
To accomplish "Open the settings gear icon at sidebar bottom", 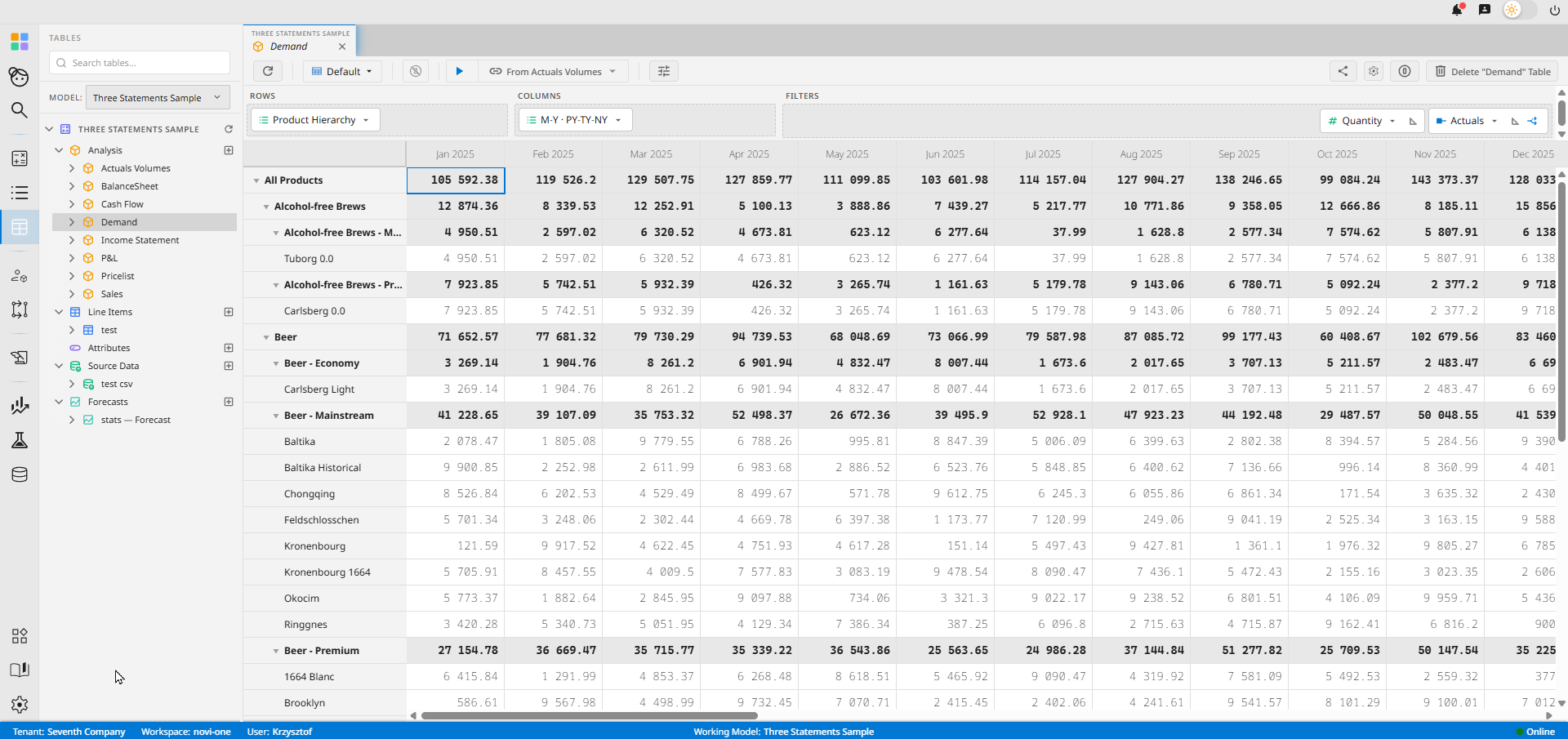I will coord(20,704).
